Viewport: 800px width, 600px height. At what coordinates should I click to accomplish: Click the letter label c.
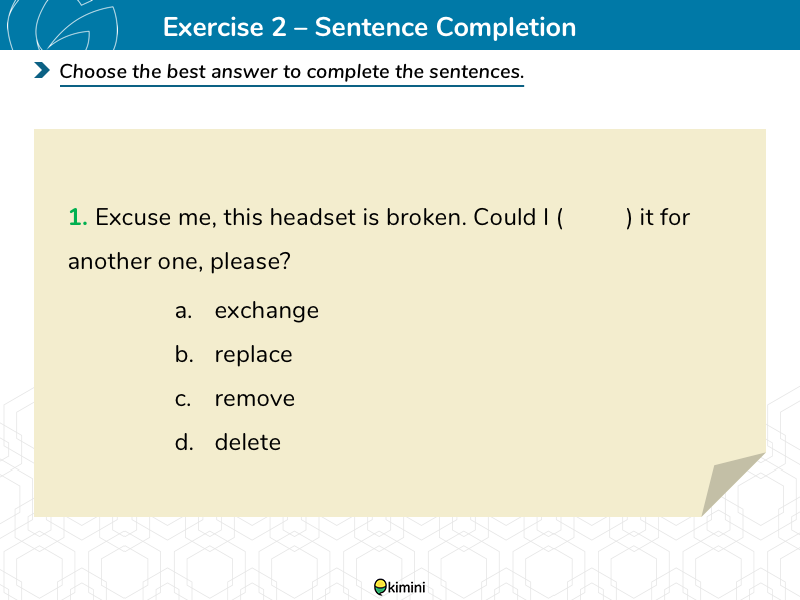pyautogui.click(x=183, y=399)
